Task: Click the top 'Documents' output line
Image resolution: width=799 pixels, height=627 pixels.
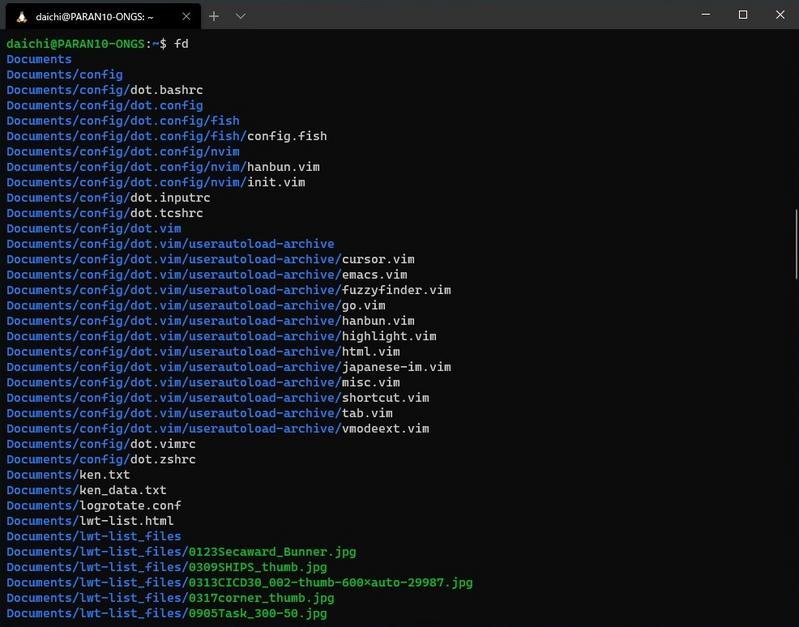Action: 39,59
